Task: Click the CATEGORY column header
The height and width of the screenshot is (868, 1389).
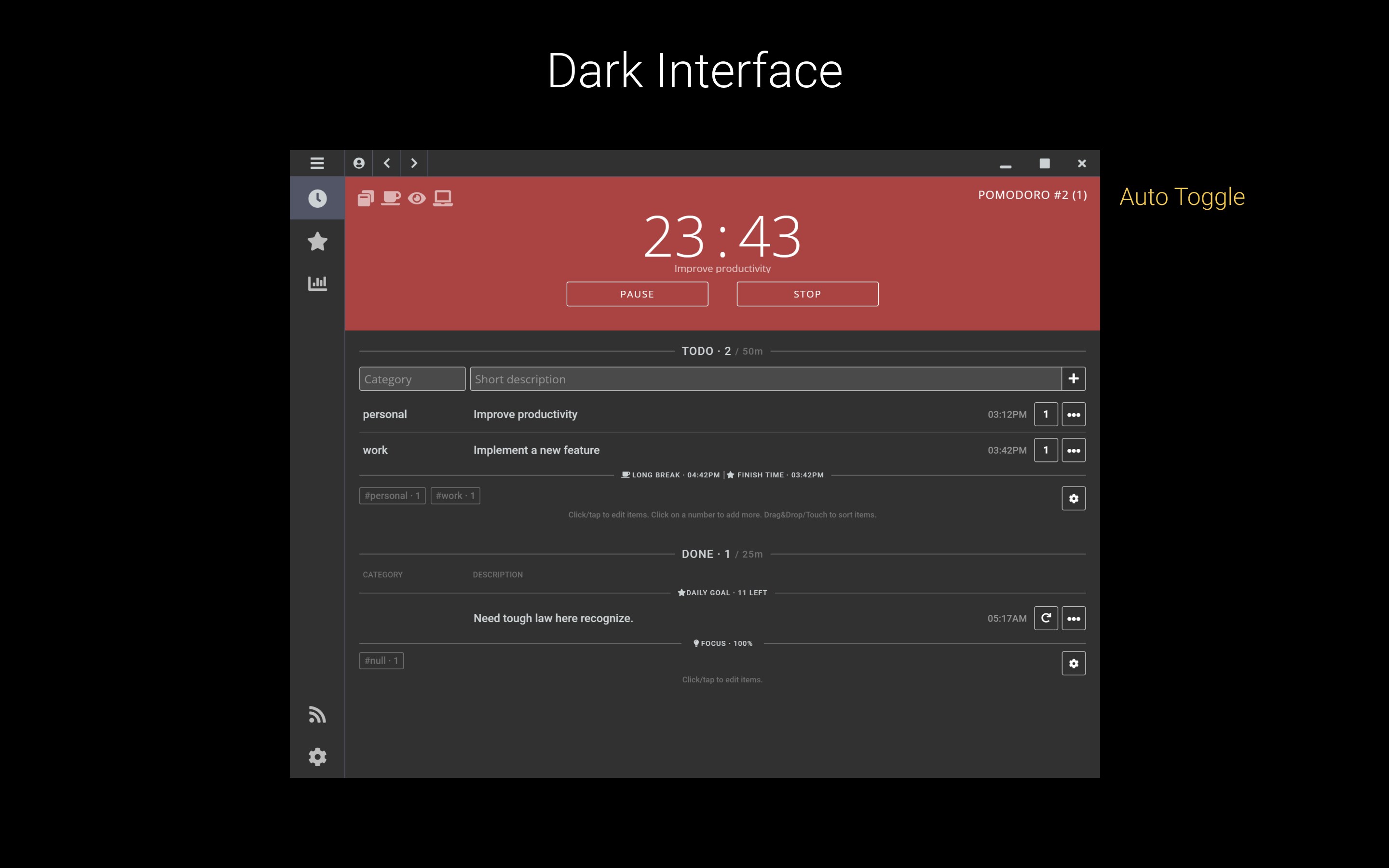Action: pyautogui.click(x=382, y=575)
